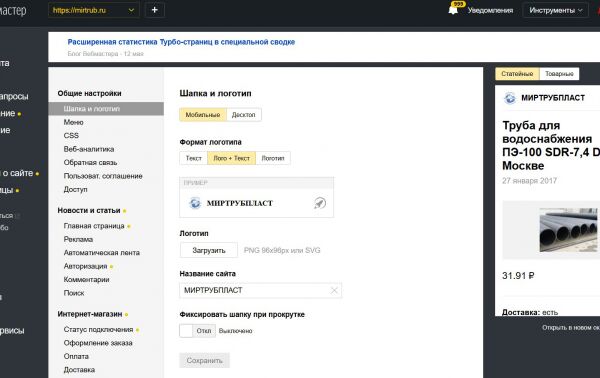Open the Поиск settings item
Image resolution: width=600 pixels, height=378 pixels.
point(74,293)
